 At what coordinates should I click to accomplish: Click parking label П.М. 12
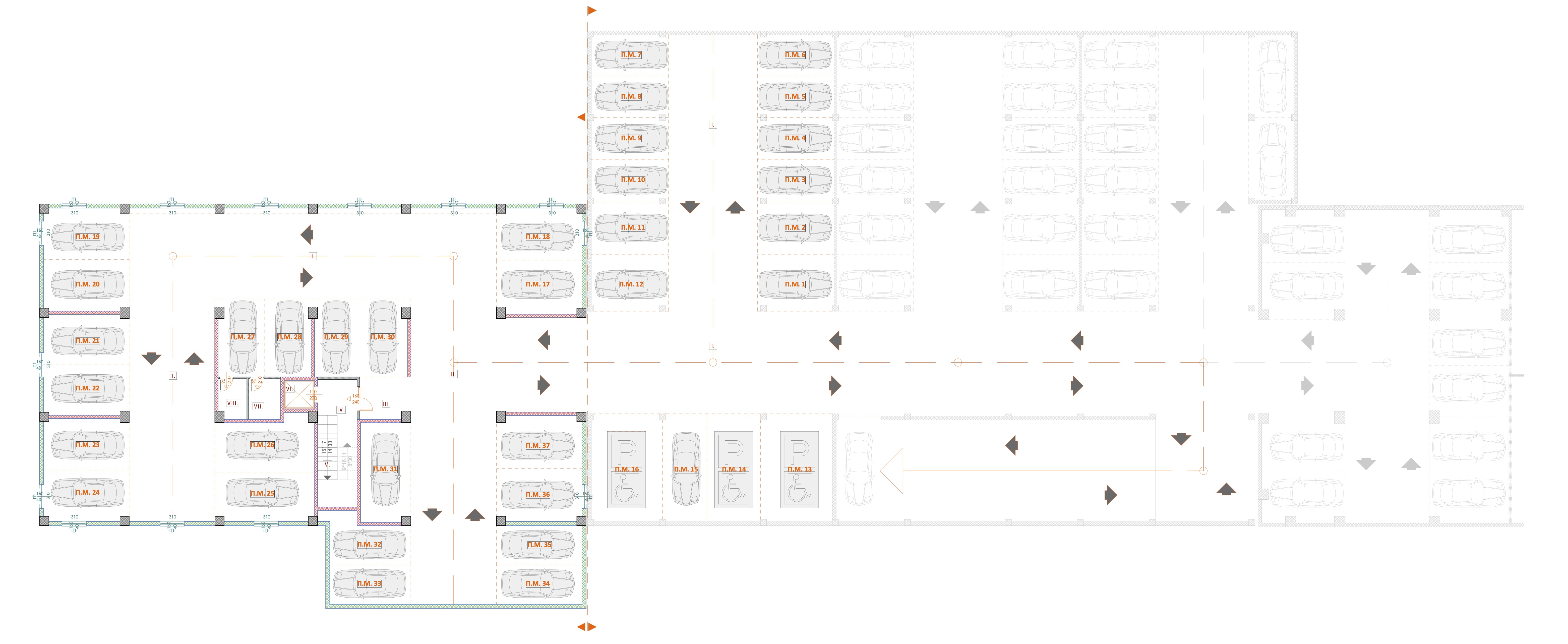point(631,284)
